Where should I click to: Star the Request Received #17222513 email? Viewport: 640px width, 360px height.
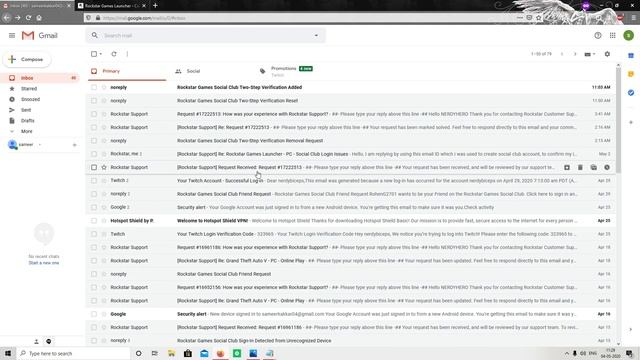pos(104,167)
